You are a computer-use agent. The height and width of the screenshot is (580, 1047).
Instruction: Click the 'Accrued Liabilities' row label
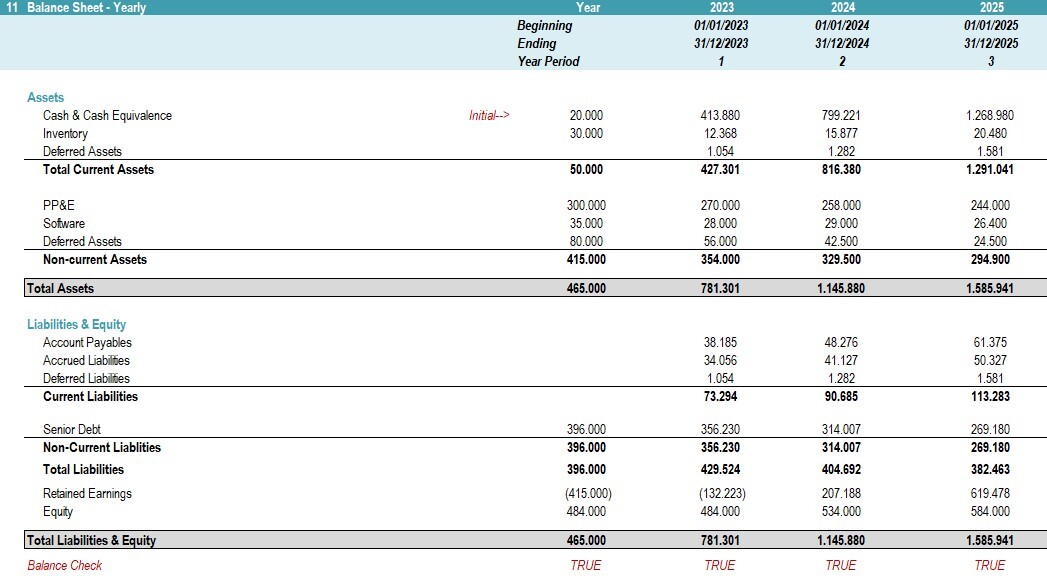(x=86, y=360)
